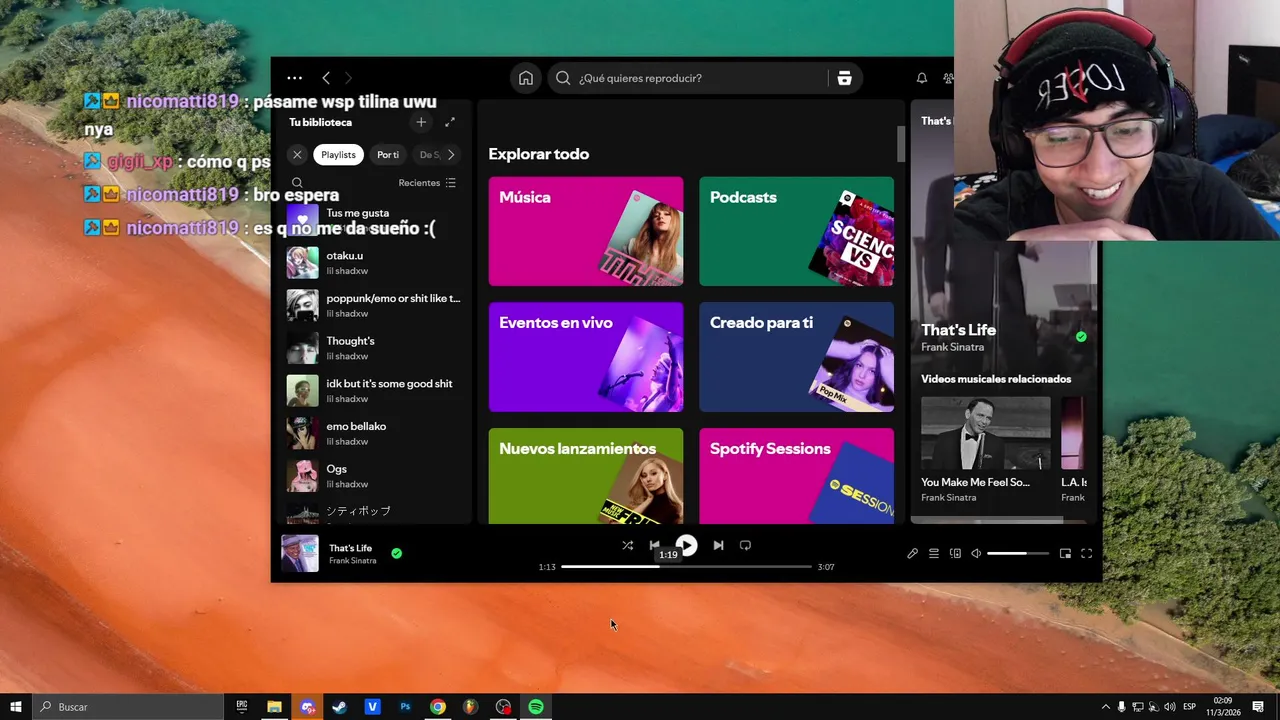
Task: Open the otaku.u playlist
Action: coord(372,263)
